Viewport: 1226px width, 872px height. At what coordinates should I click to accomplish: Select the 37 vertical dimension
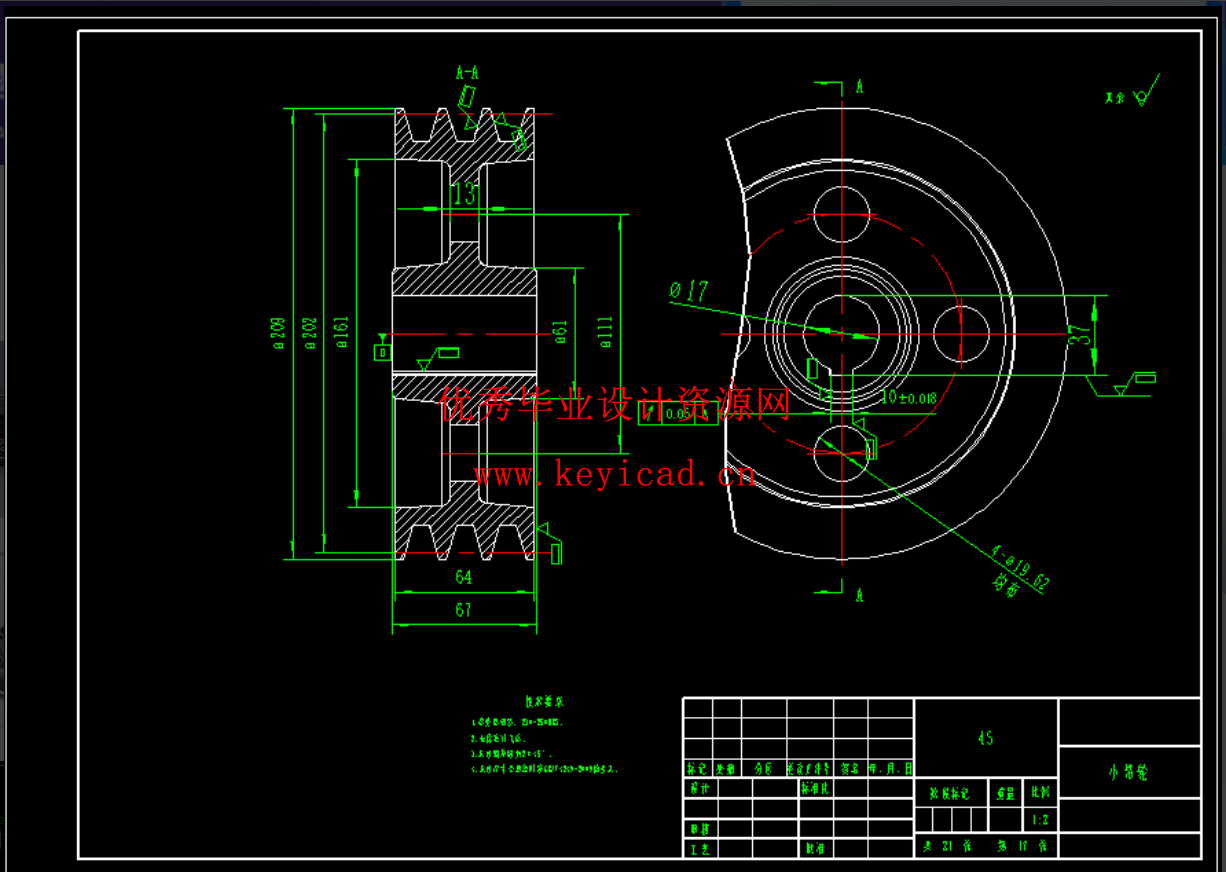[1079, 335]
